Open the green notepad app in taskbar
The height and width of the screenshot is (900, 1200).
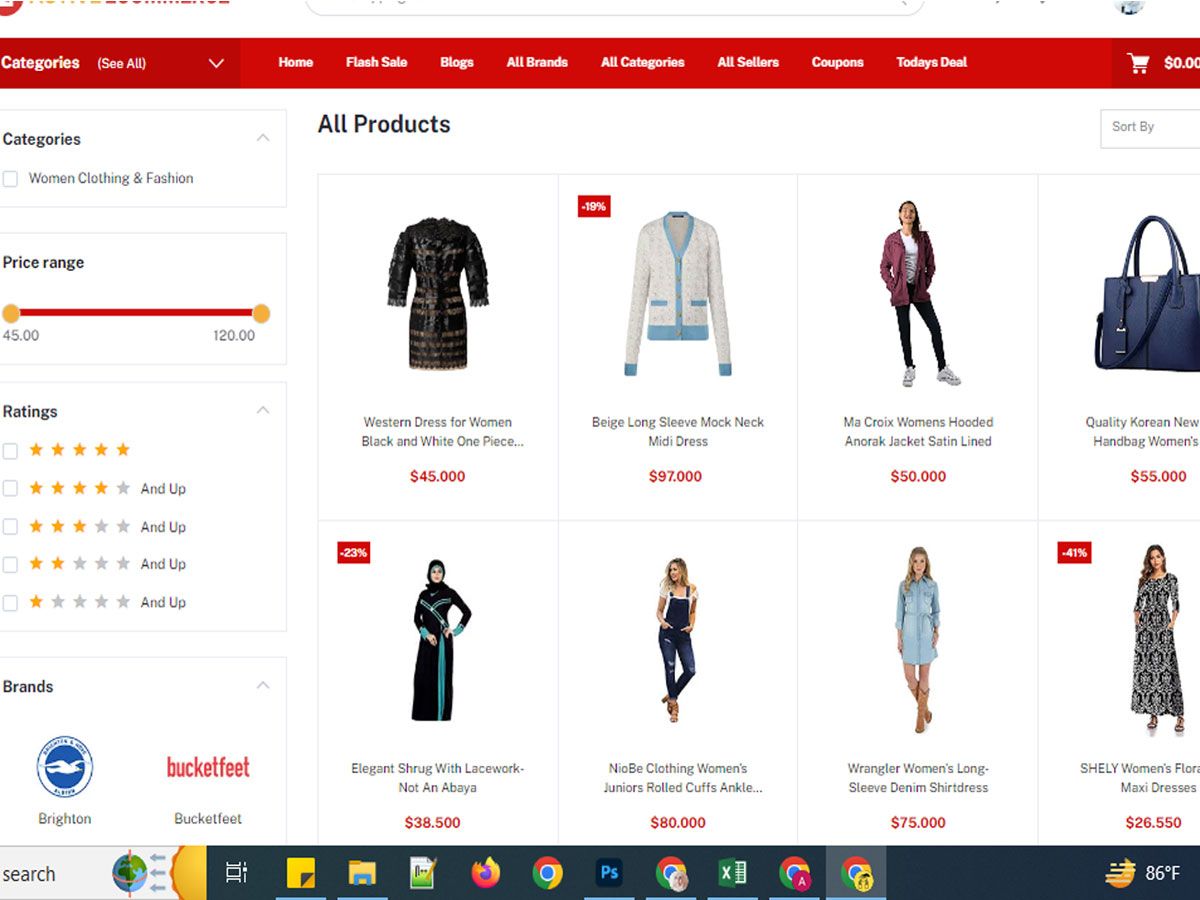pyautogui.click(x=424, y=873)
